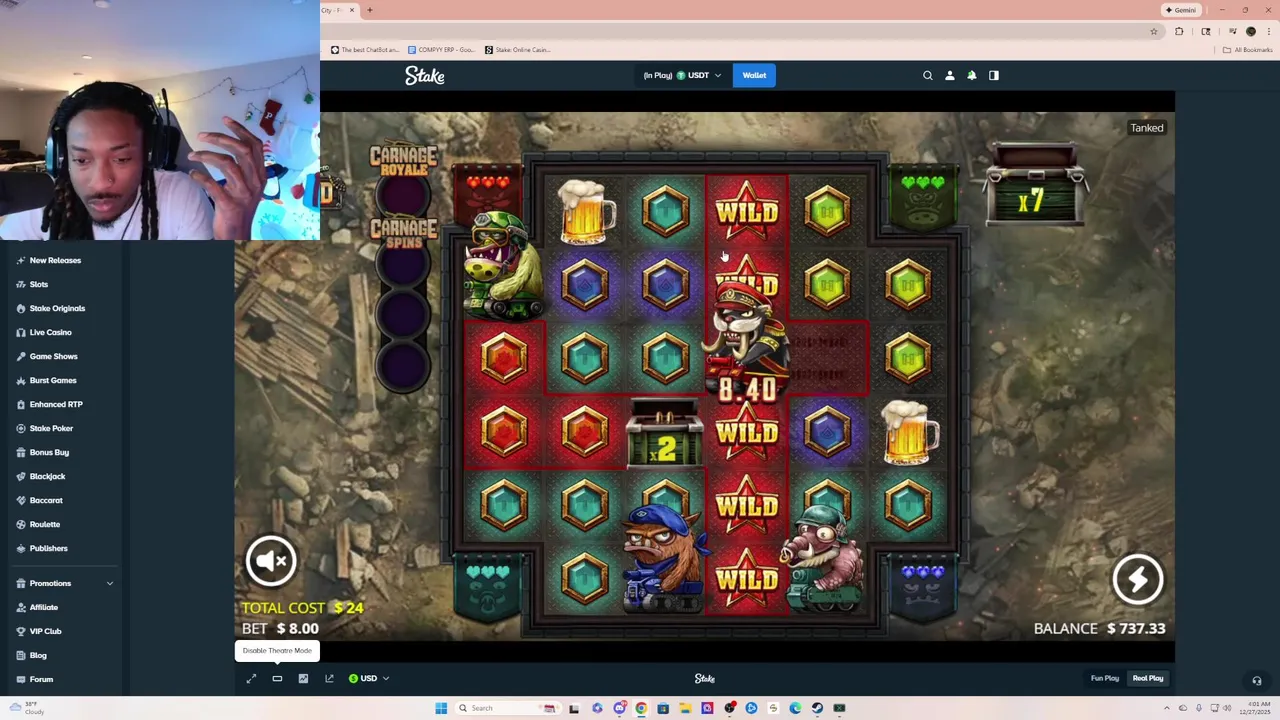1280x720 pixels.
Task: Open the user profile icon
Action: click(x=950, y=75)
